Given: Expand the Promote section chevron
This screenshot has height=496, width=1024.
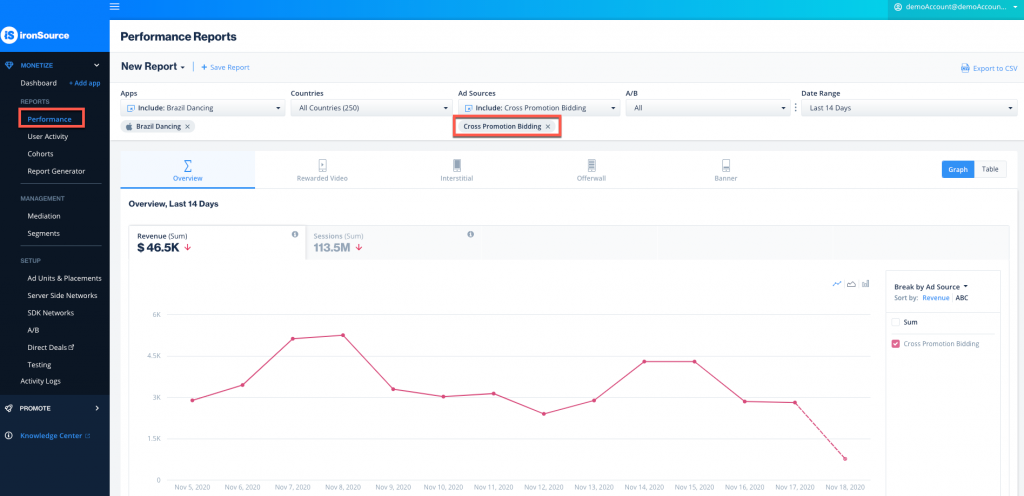Looking at the screenshot, I should pyautogui.click(x=97, y=408).
